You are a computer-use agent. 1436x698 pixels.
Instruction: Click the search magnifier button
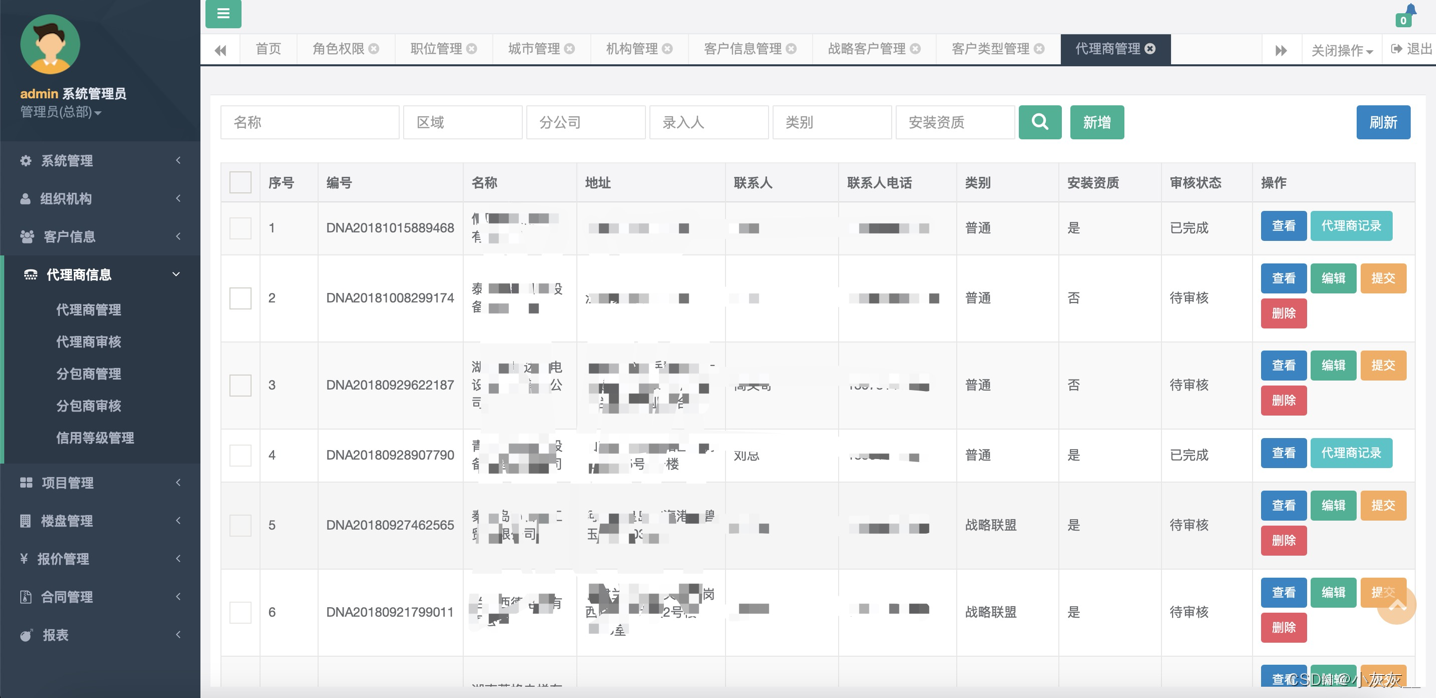click(1040, 122)
